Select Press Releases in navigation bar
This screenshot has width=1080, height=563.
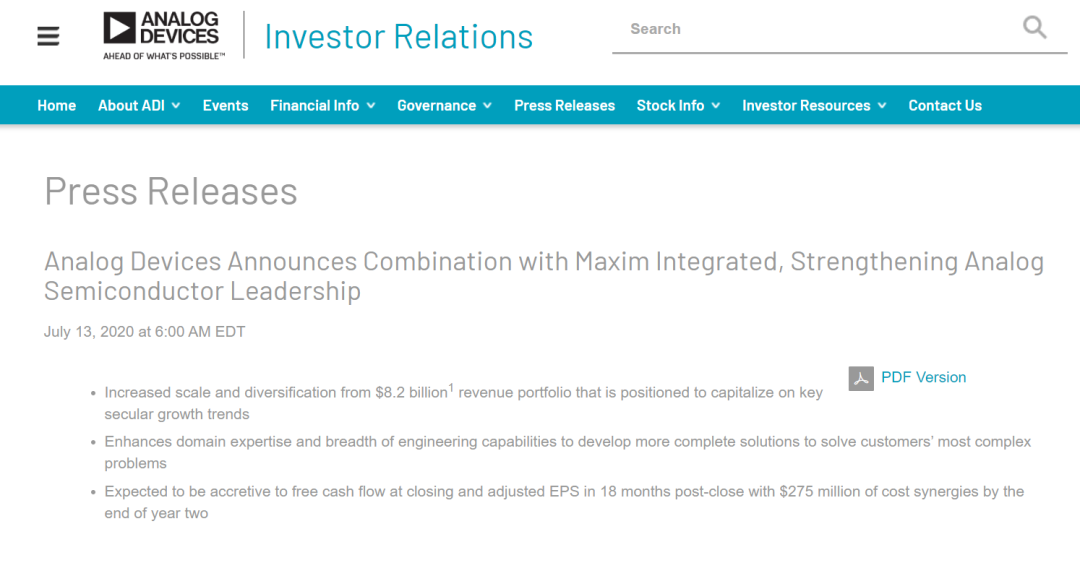point(564,105)
